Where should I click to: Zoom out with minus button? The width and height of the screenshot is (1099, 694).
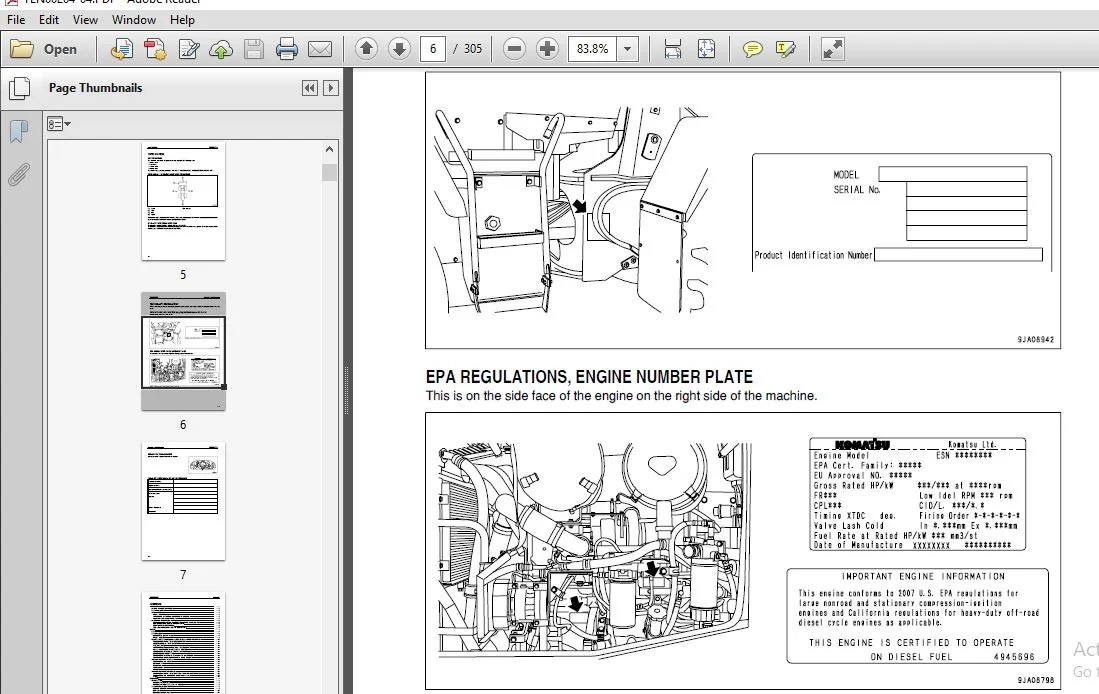[x=514, y=48]
